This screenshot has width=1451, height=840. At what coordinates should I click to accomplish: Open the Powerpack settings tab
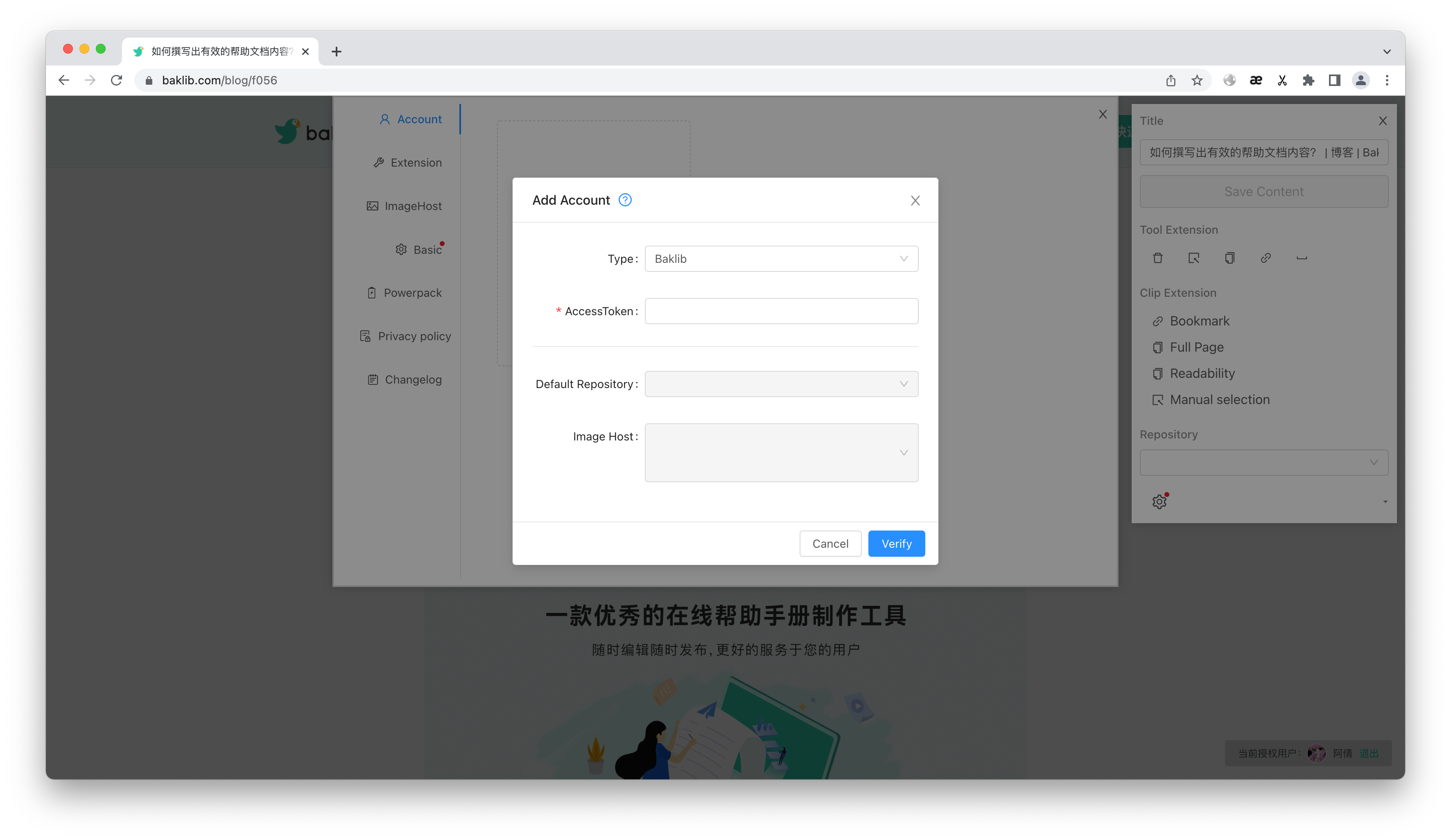coord(404,292)
